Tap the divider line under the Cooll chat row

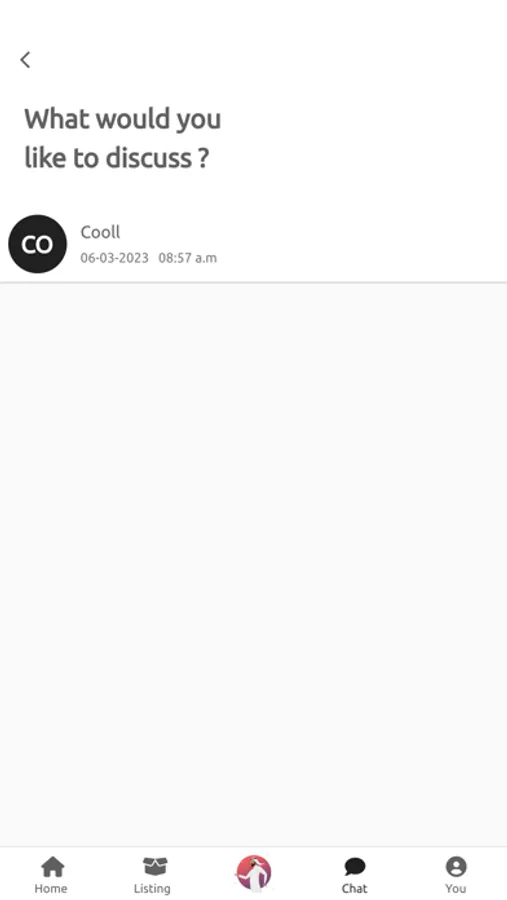(x=253, y=282)
